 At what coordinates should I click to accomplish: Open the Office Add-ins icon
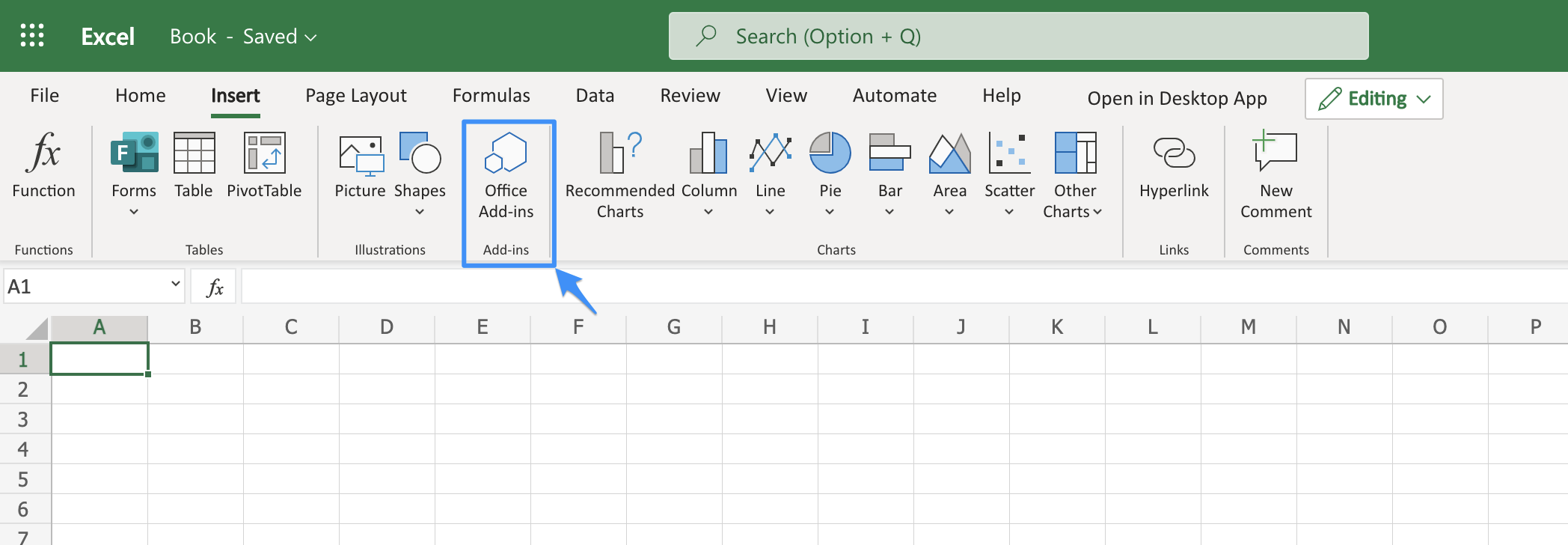[x=506, y=153]
